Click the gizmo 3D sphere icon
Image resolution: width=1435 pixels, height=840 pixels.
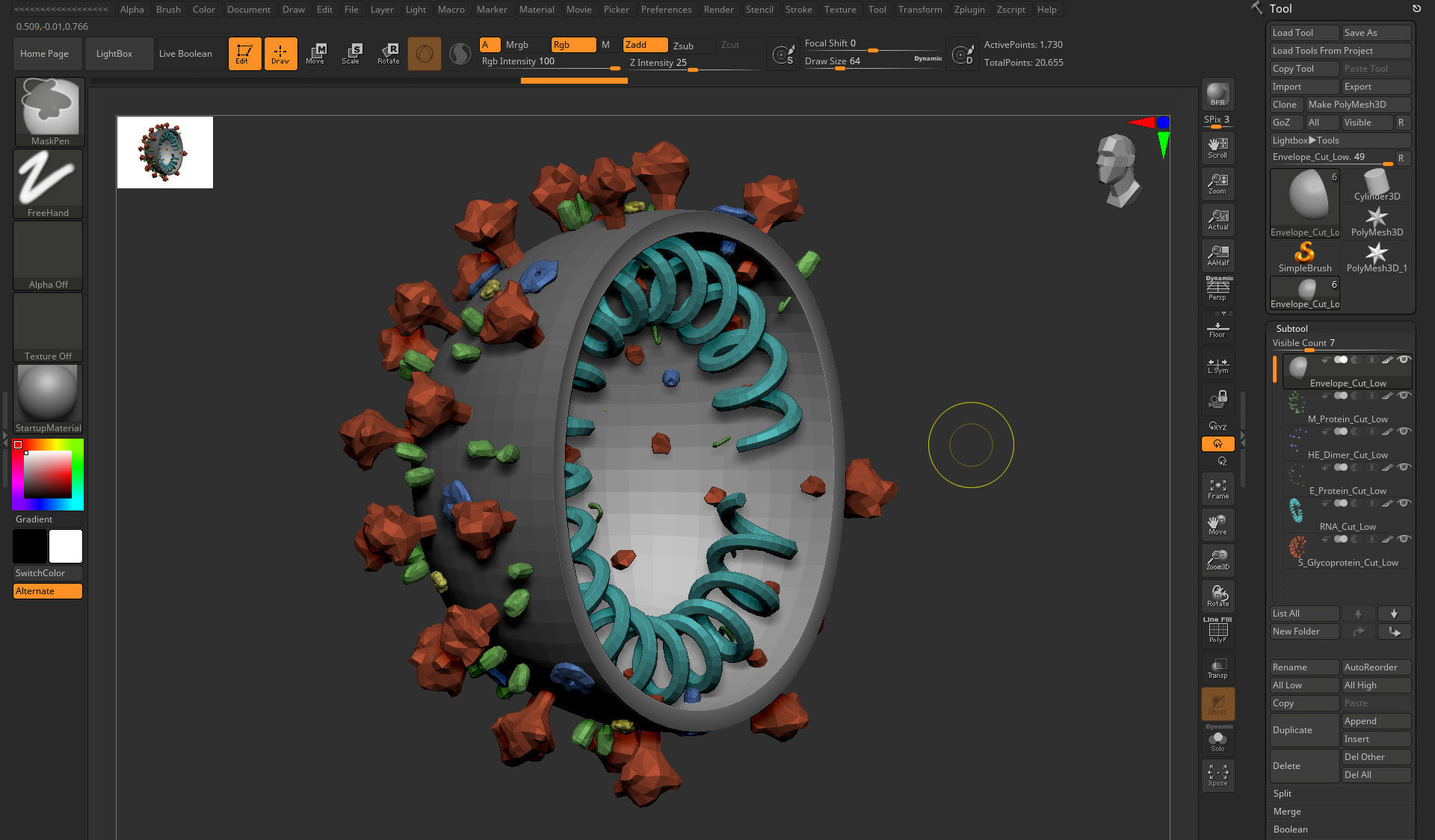tap(424, 54)
